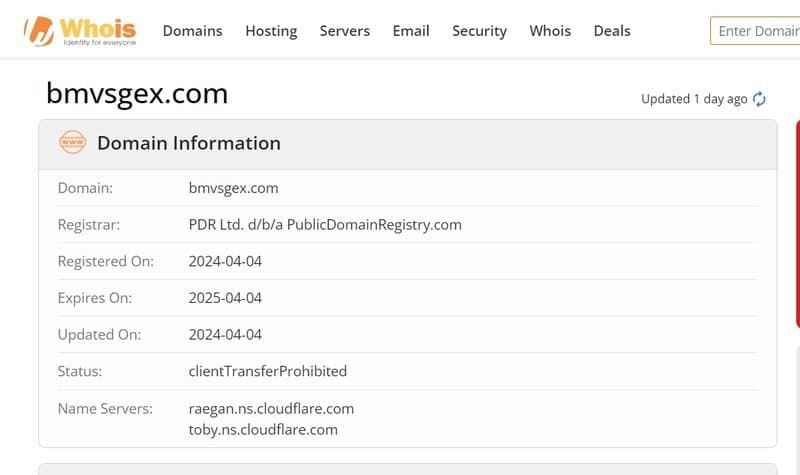The width and height of the screenshot is (800, 475).
Task: Open the Domains menu
Action: point(192,31)
